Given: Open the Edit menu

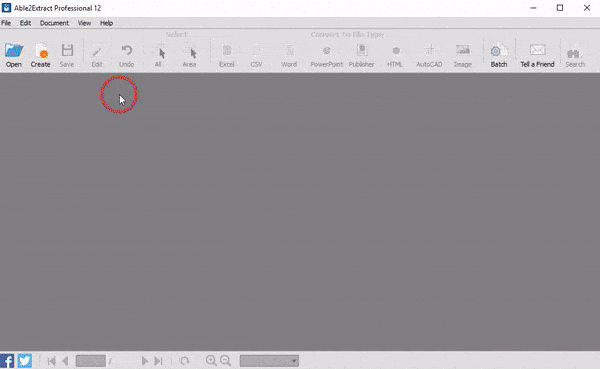Looking at the screenshot, I should [x=25, y=23].
